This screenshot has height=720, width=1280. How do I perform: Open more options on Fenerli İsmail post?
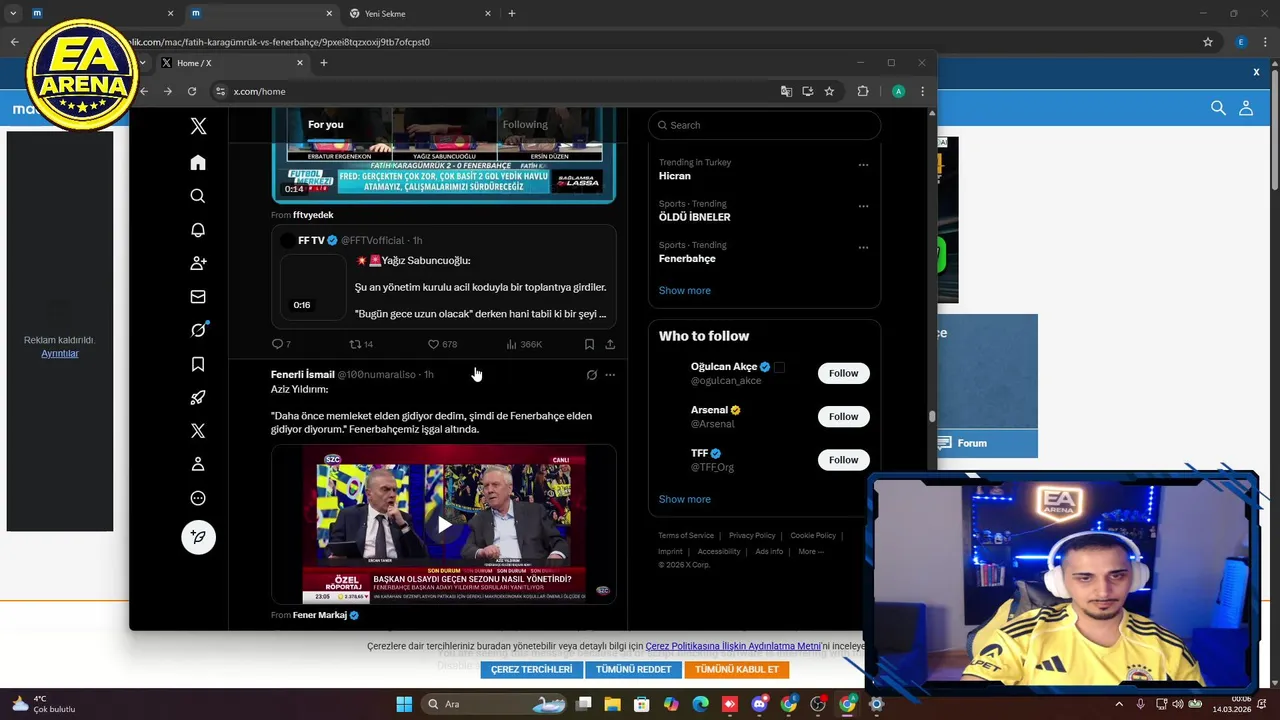tap(610, 375)
